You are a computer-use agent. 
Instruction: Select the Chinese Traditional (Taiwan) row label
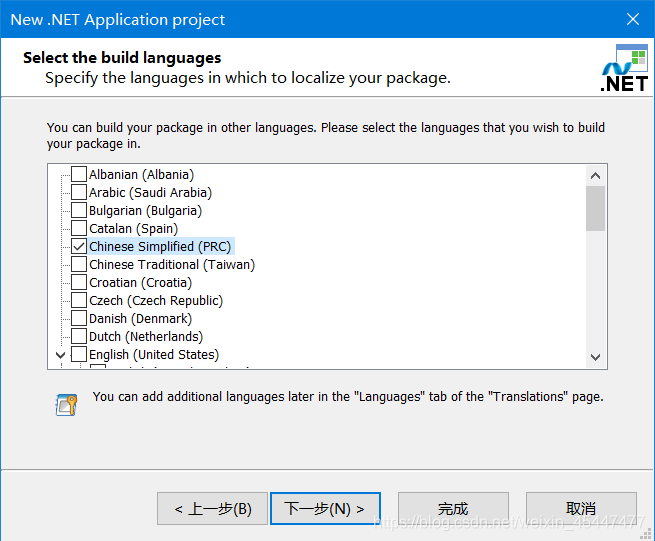(172, 264)
